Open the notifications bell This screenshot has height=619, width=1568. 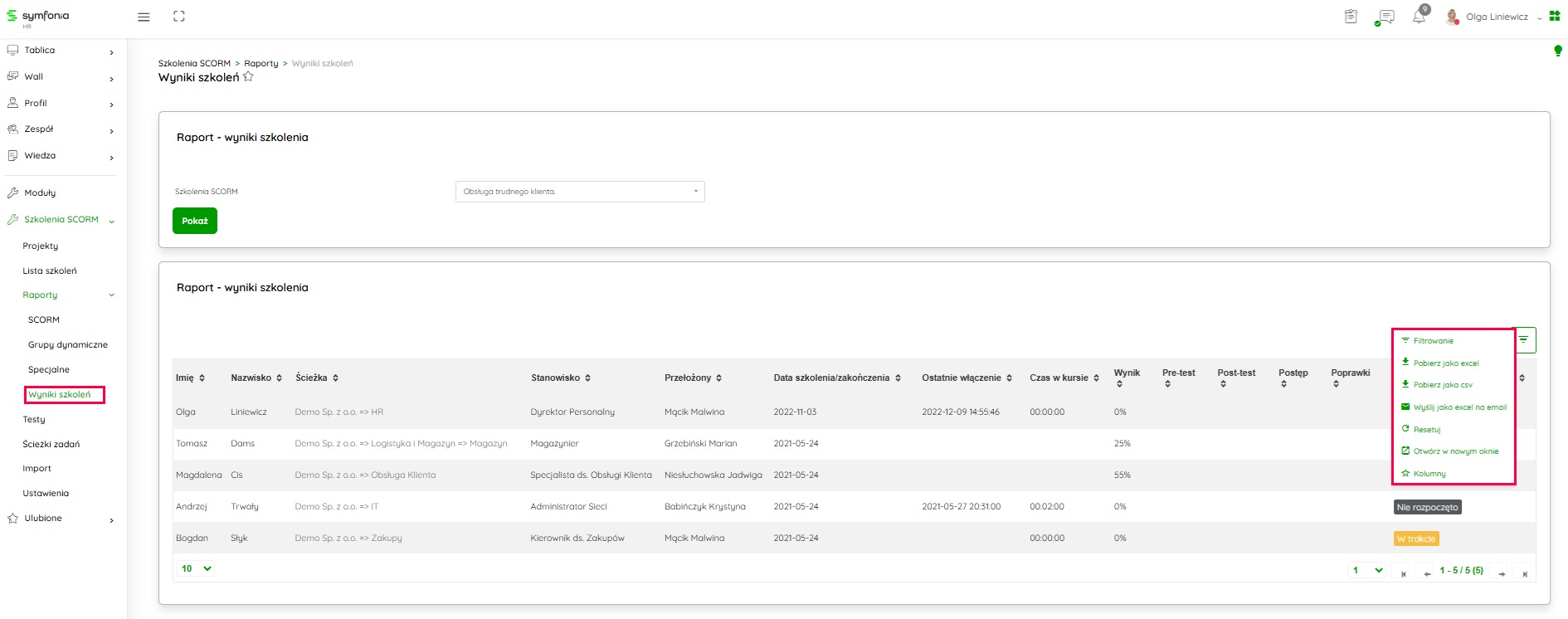pyautogui.click(x=1419, y=17)
